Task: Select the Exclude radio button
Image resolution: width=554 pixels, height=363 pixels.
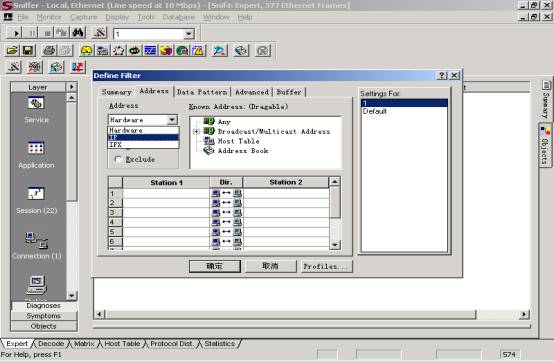Action: tap(118, 159)
